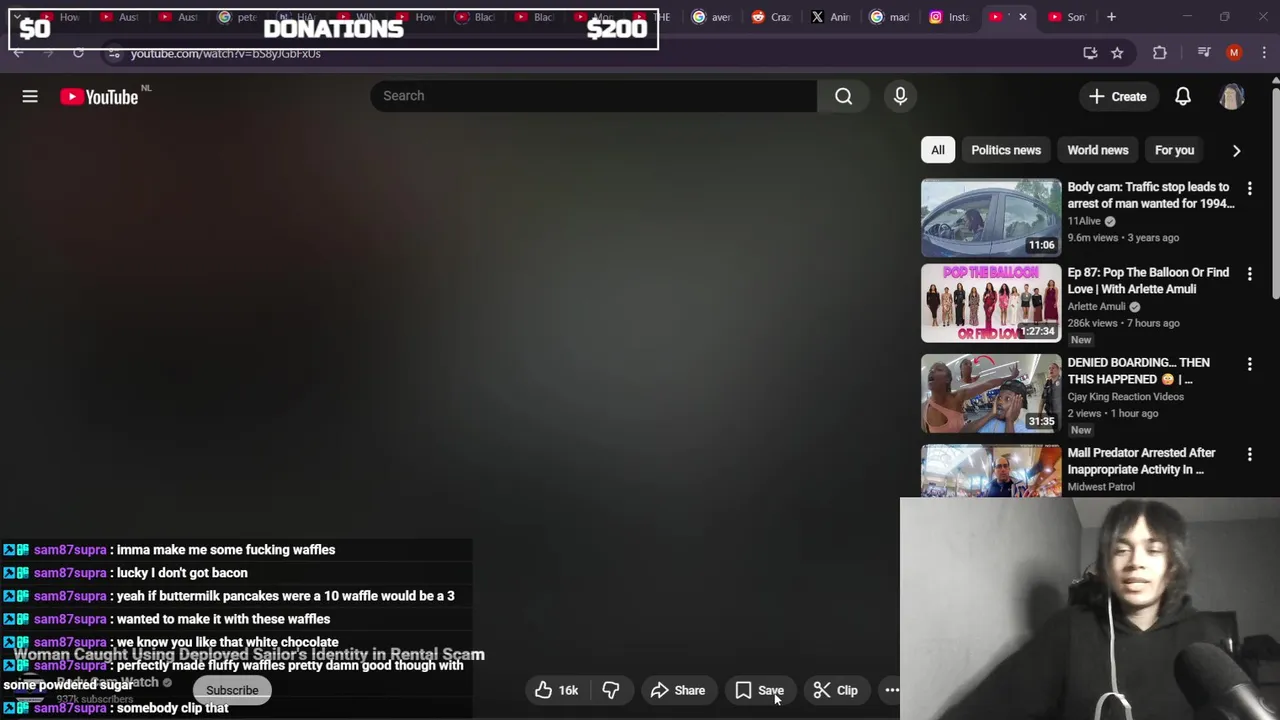The height and width of the screenshot is (720, 1280).
Task: Reload the page
Action: pyautogui.click(x=78, y=53)
